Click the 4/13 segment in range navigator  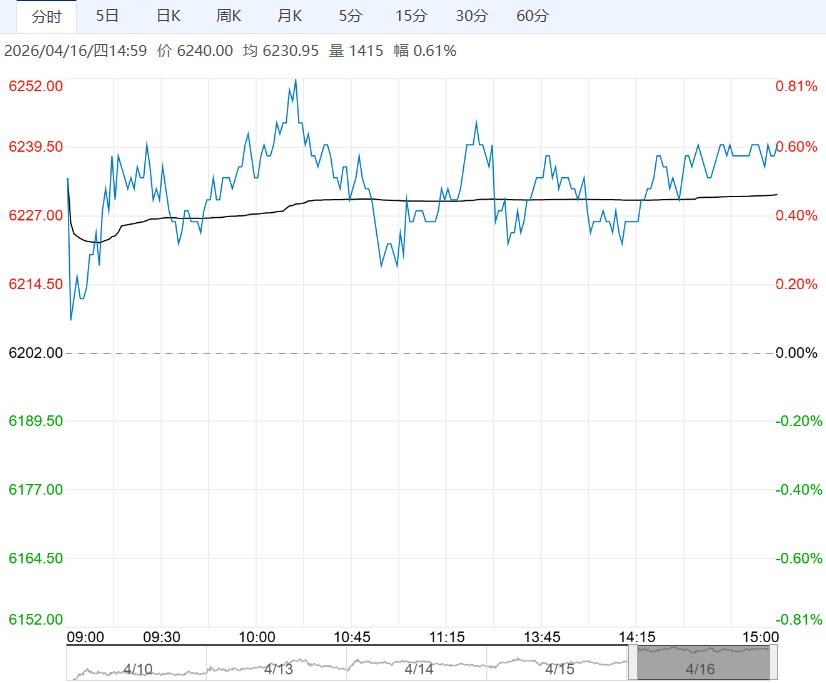coord(277,667)
